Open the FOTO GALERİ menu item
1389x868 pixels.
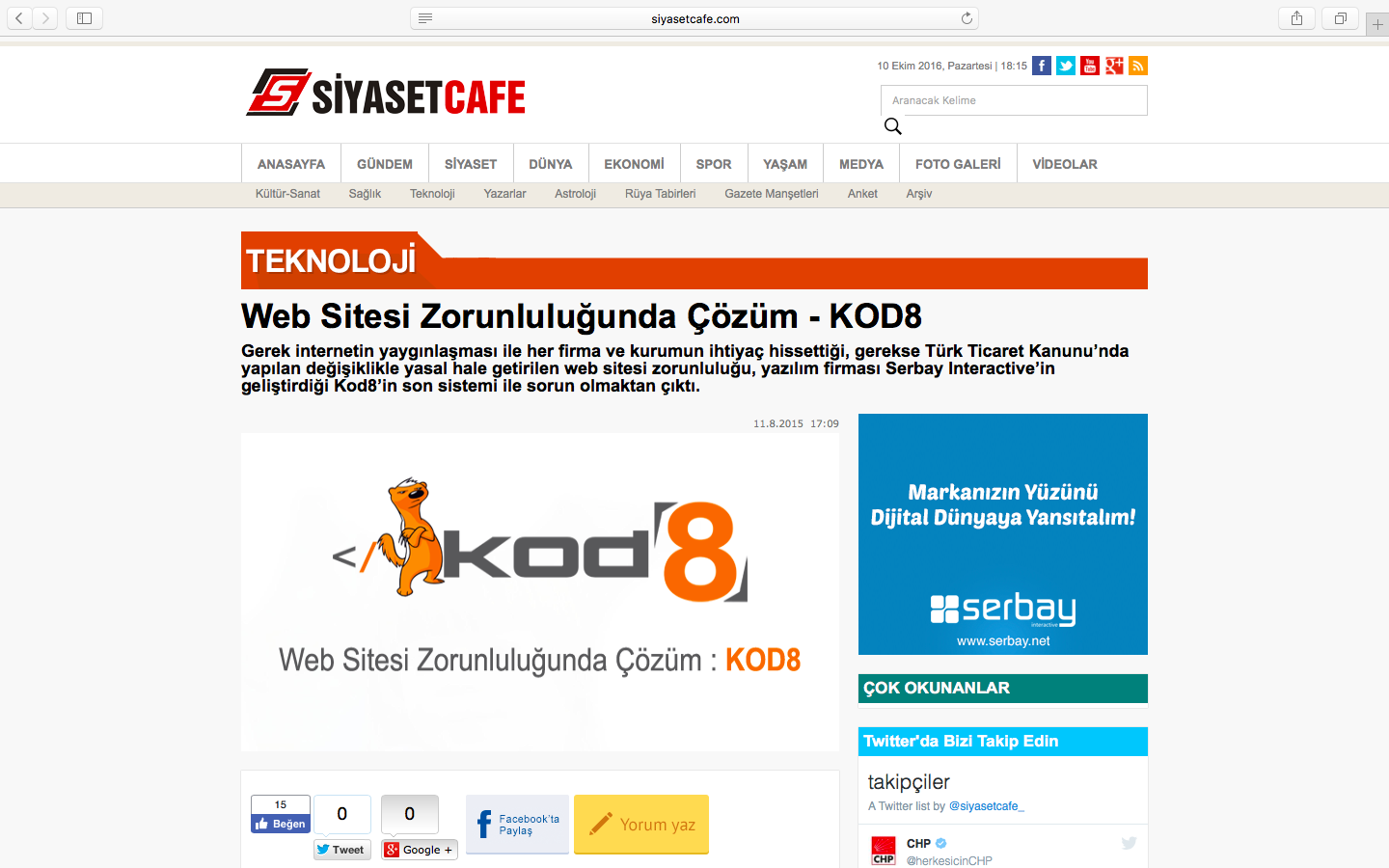coord(958,164)
